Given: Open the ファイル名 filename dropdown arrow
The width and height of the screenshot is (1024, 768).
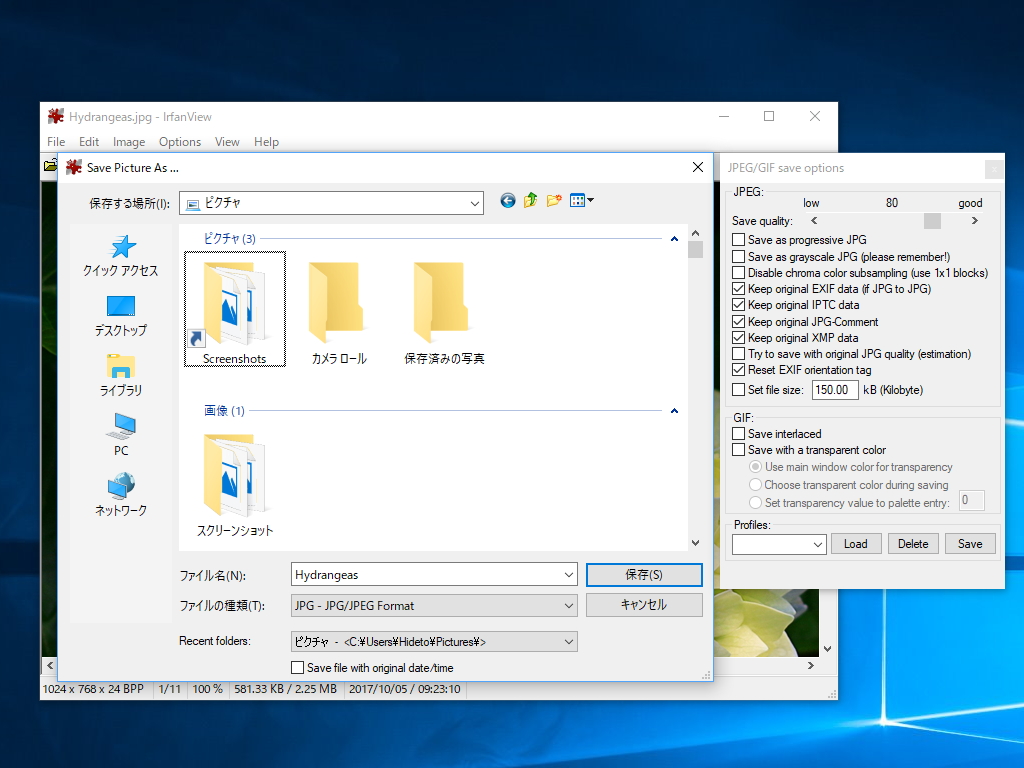Looking at the screenshot, I should [569, 575].
